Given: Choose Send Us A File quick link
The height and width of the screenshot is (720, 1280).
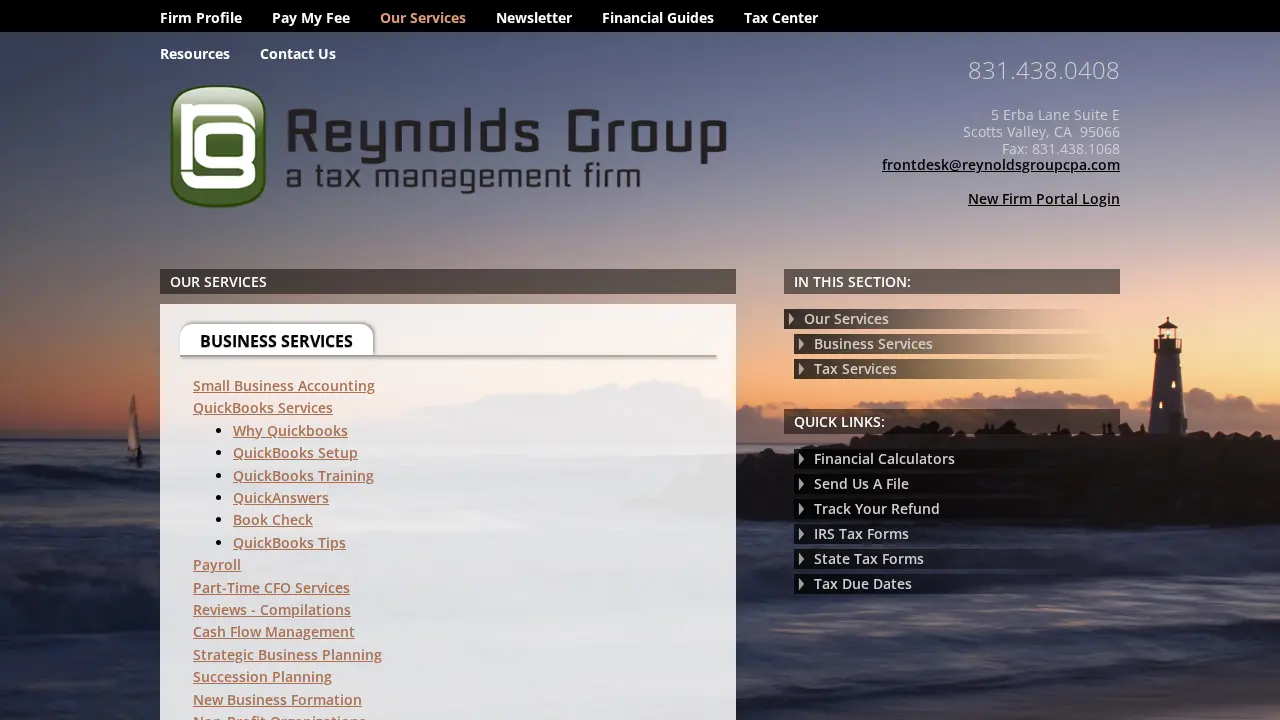Looking at the screenshot, I should point(957,484).
